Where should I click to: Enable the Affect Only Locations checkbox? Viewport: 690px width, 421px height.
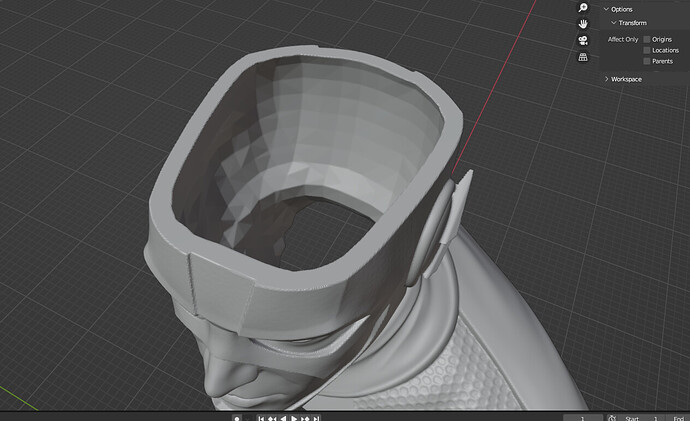pyautogui.click(x=647, y=50)
